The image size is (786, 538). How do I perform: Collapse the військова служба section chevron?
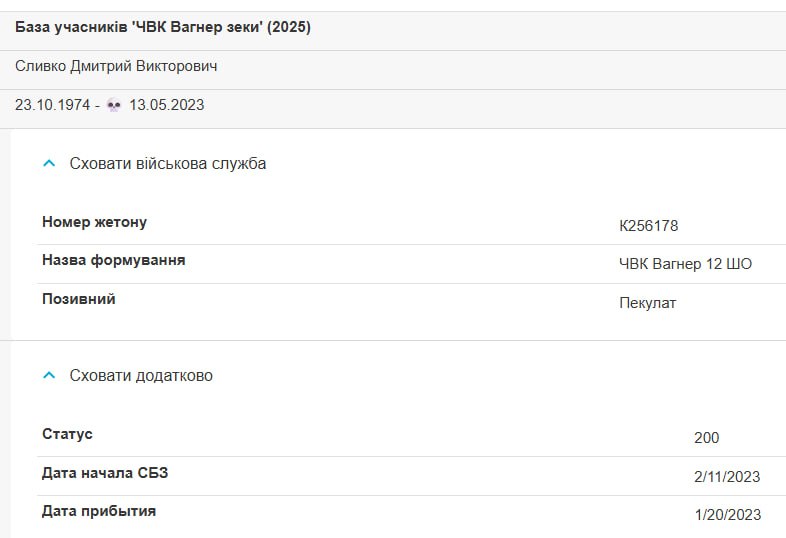[x=49, y=163]
